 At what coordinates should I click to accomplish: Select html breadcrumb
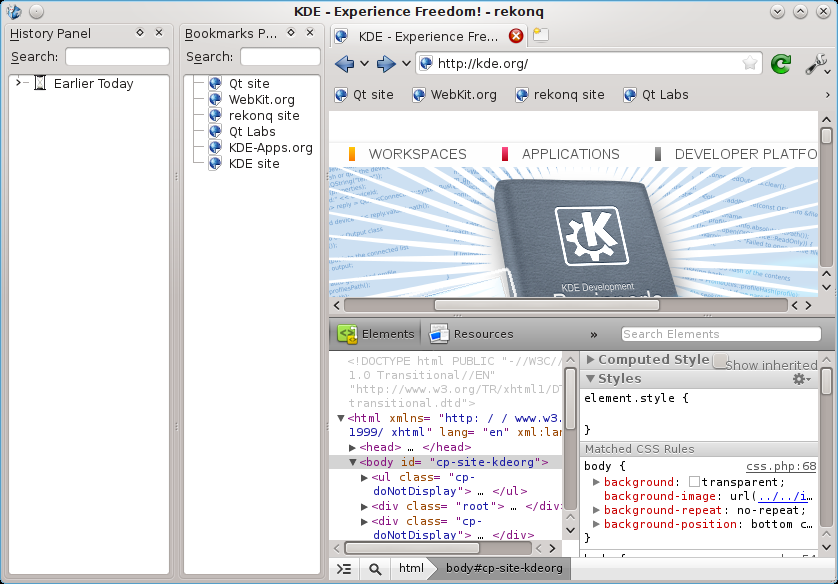click(x=411, y=568)
